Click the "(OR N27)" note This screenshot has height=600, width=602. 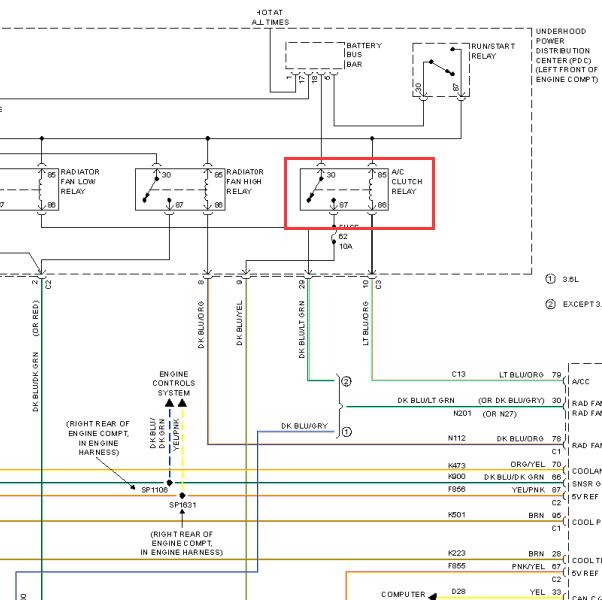click(499, 414)
